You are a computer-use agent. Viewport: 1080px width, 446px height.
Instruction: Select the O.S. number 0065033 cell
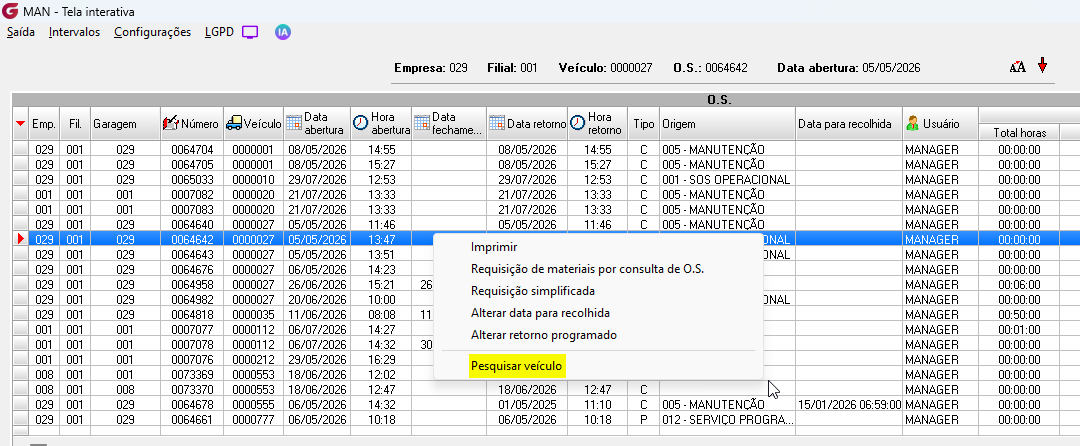194,180
